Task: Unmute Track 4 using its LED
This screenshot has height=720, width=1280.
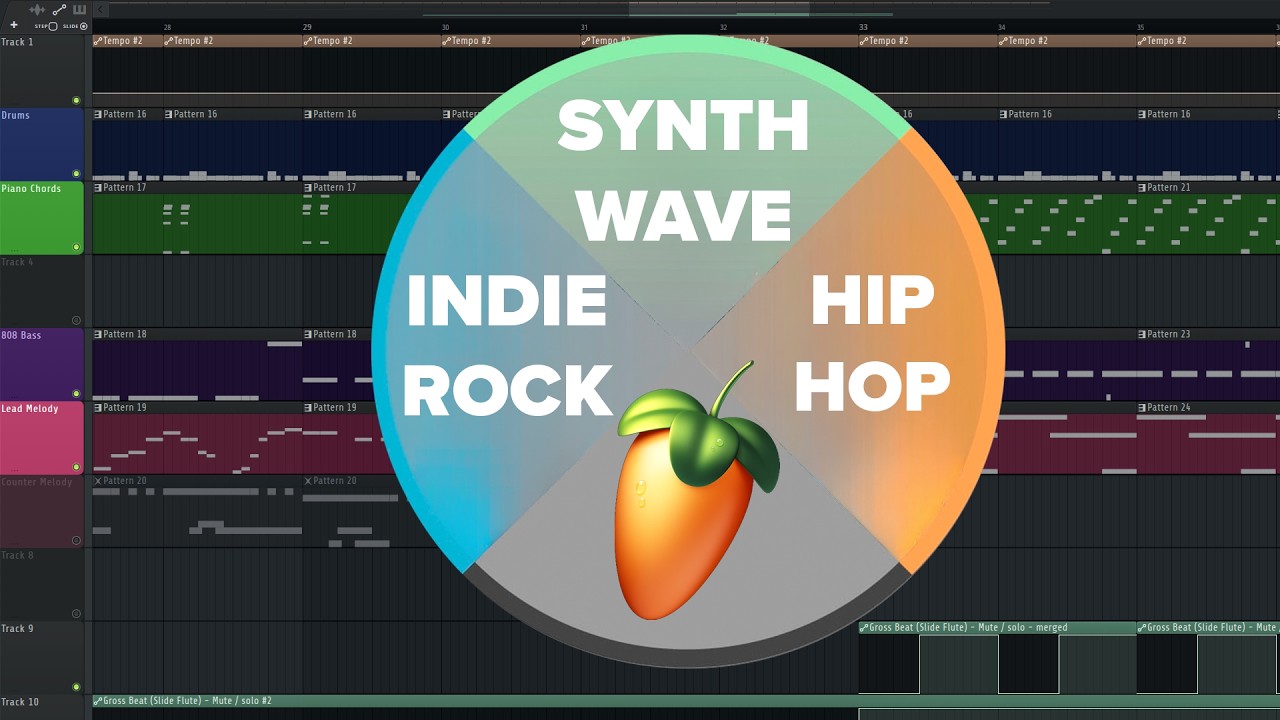Action: pos(76,320)
